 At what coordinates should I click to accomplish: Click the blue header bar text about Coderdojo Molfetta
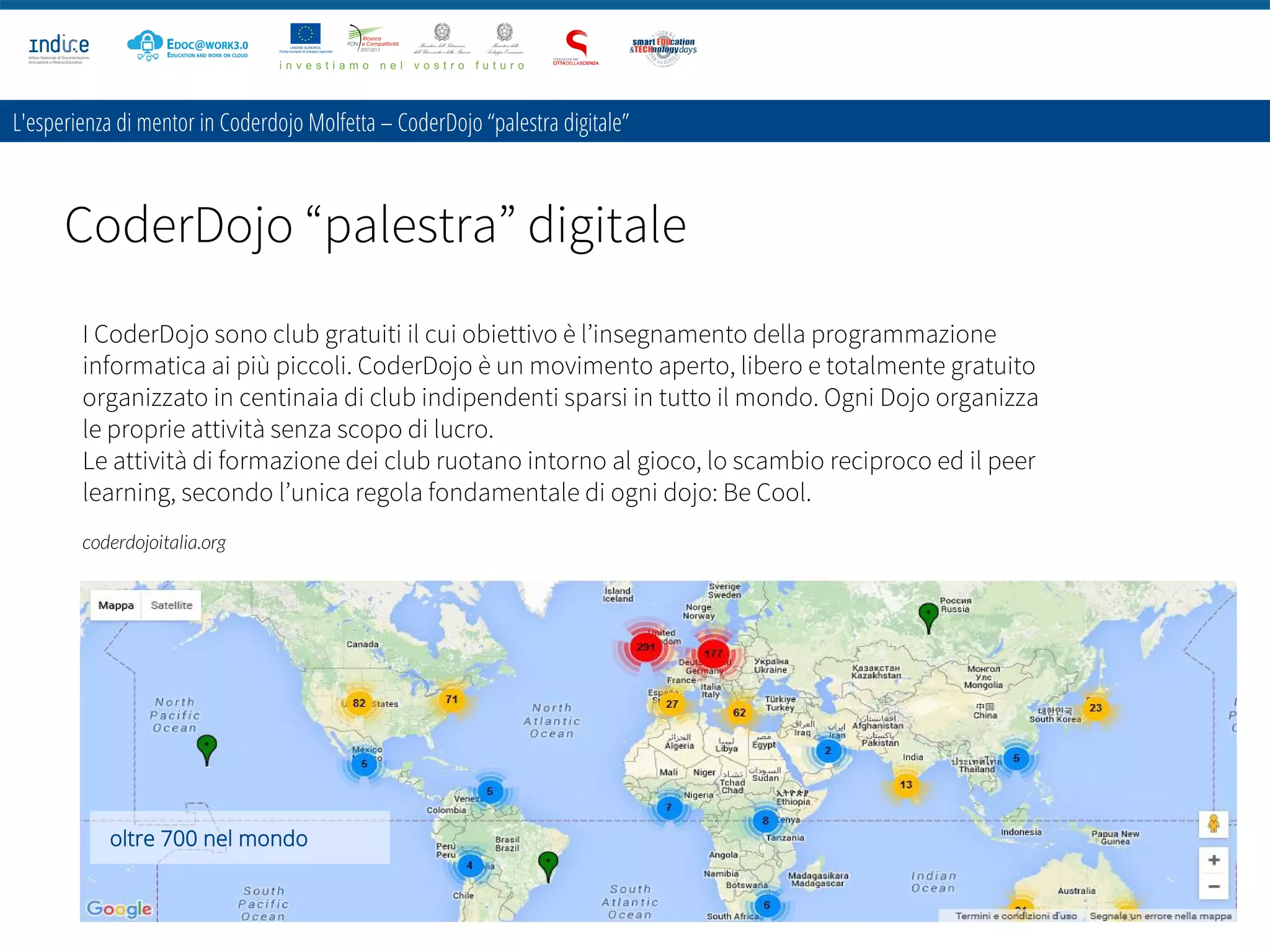click(x=321, y=123)
